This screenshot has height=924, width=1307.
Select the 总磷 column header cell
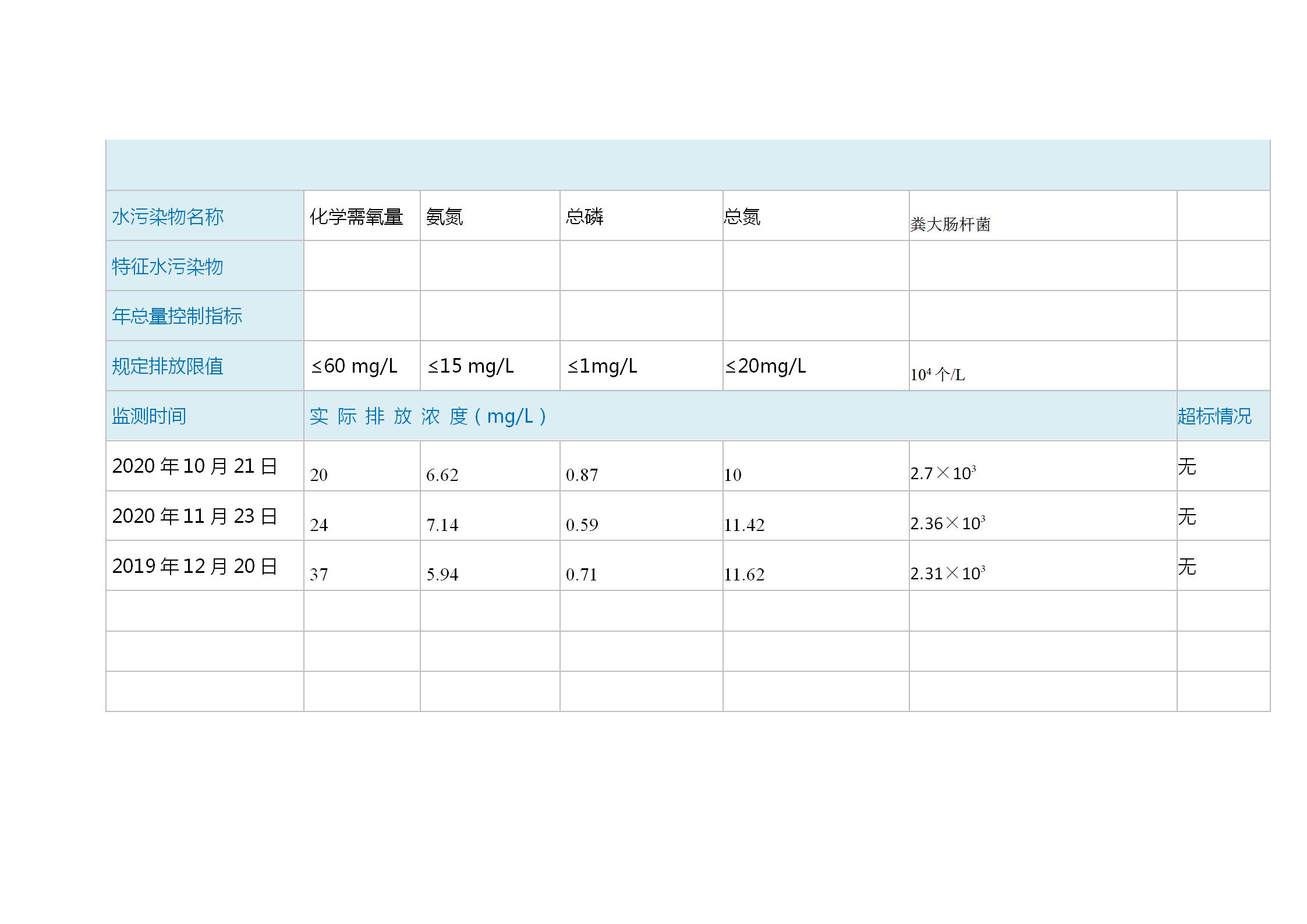point(585,217)
